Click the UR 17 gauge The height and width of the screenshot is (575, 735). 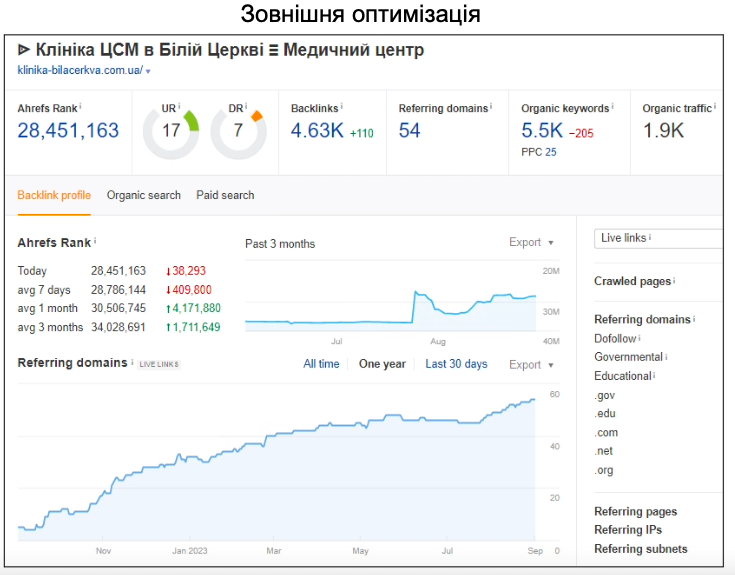click(x=171, y=132)
